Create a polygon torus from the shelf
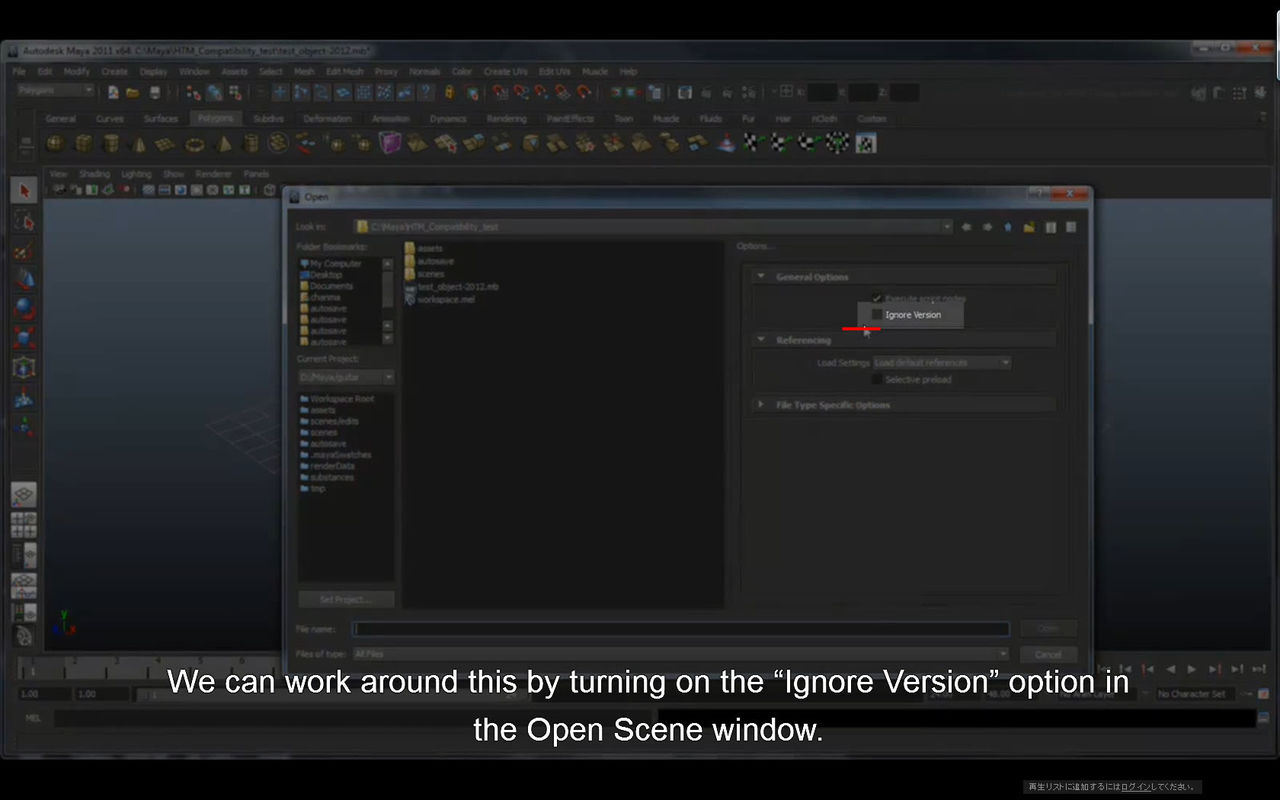Screen dimensions: 1280x800 coord(194,143)
